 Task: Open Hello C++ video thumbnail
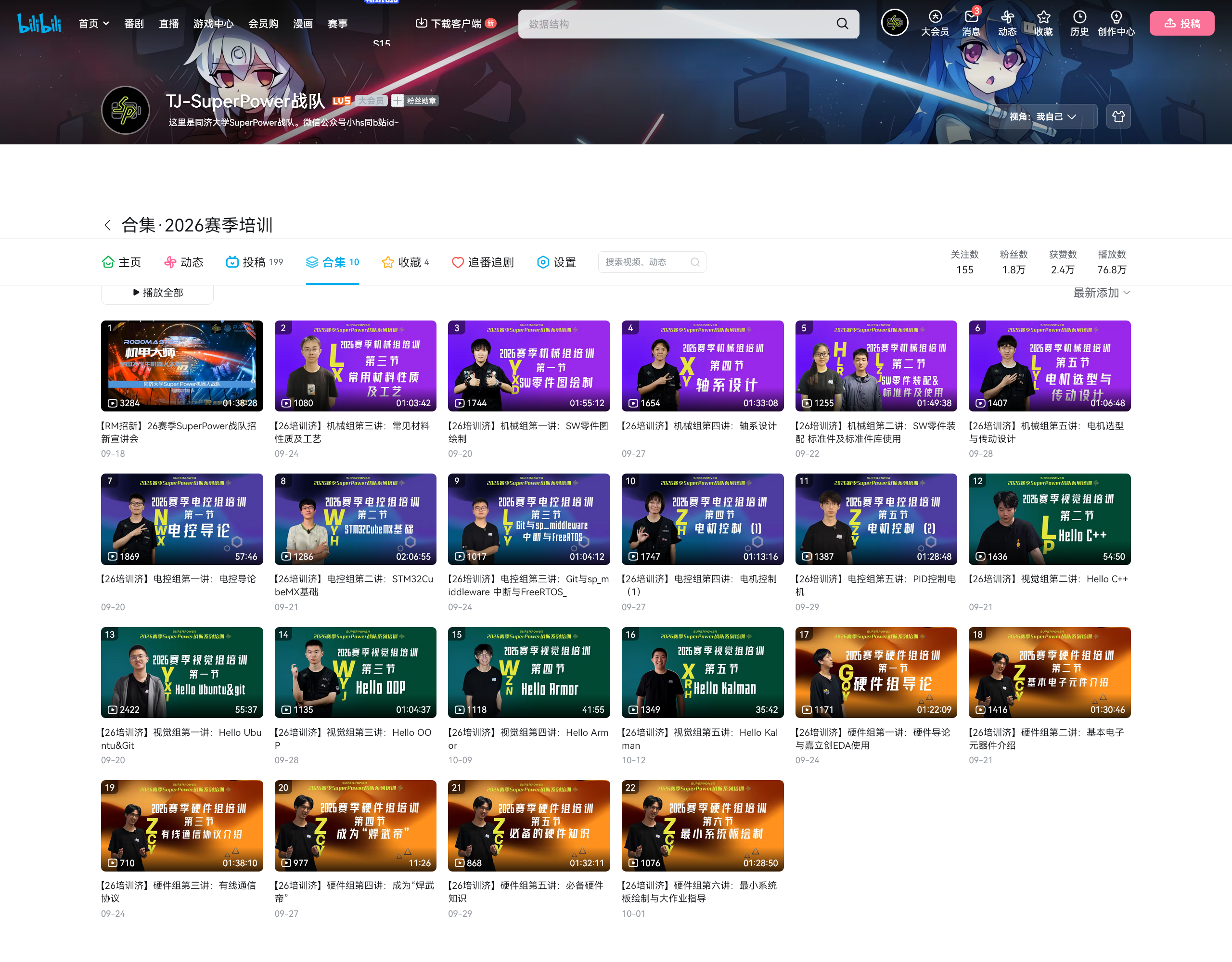[x=1049, y=519]
